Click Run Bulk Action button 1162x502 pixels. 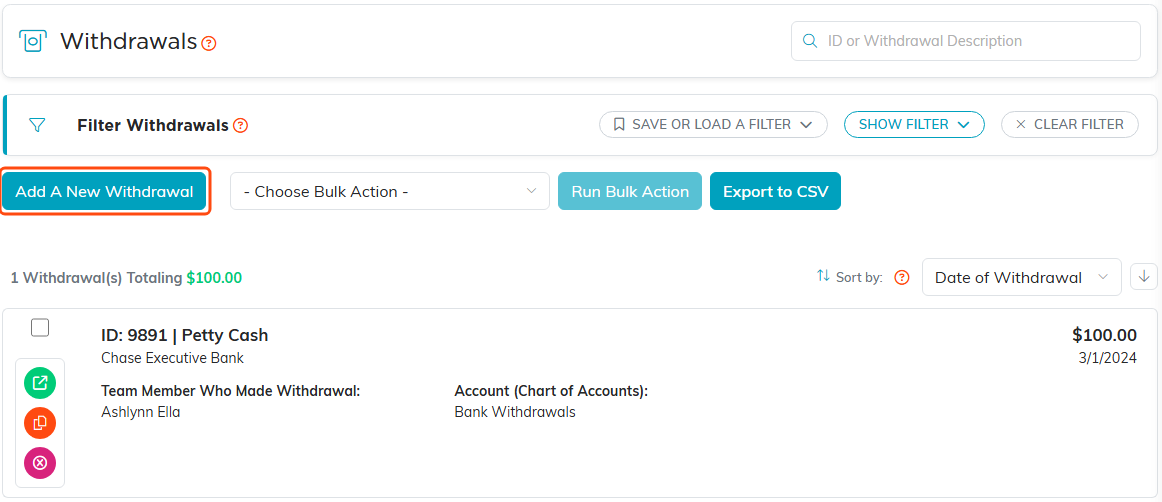point(630,191)
